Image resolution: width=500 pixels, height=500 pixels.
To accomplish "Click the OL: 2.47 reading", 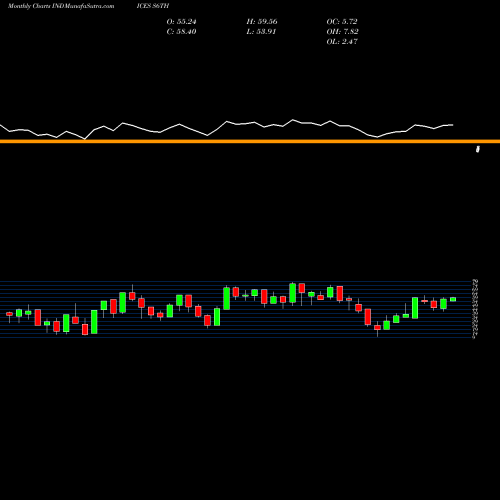I will click(x=342, y=42).
